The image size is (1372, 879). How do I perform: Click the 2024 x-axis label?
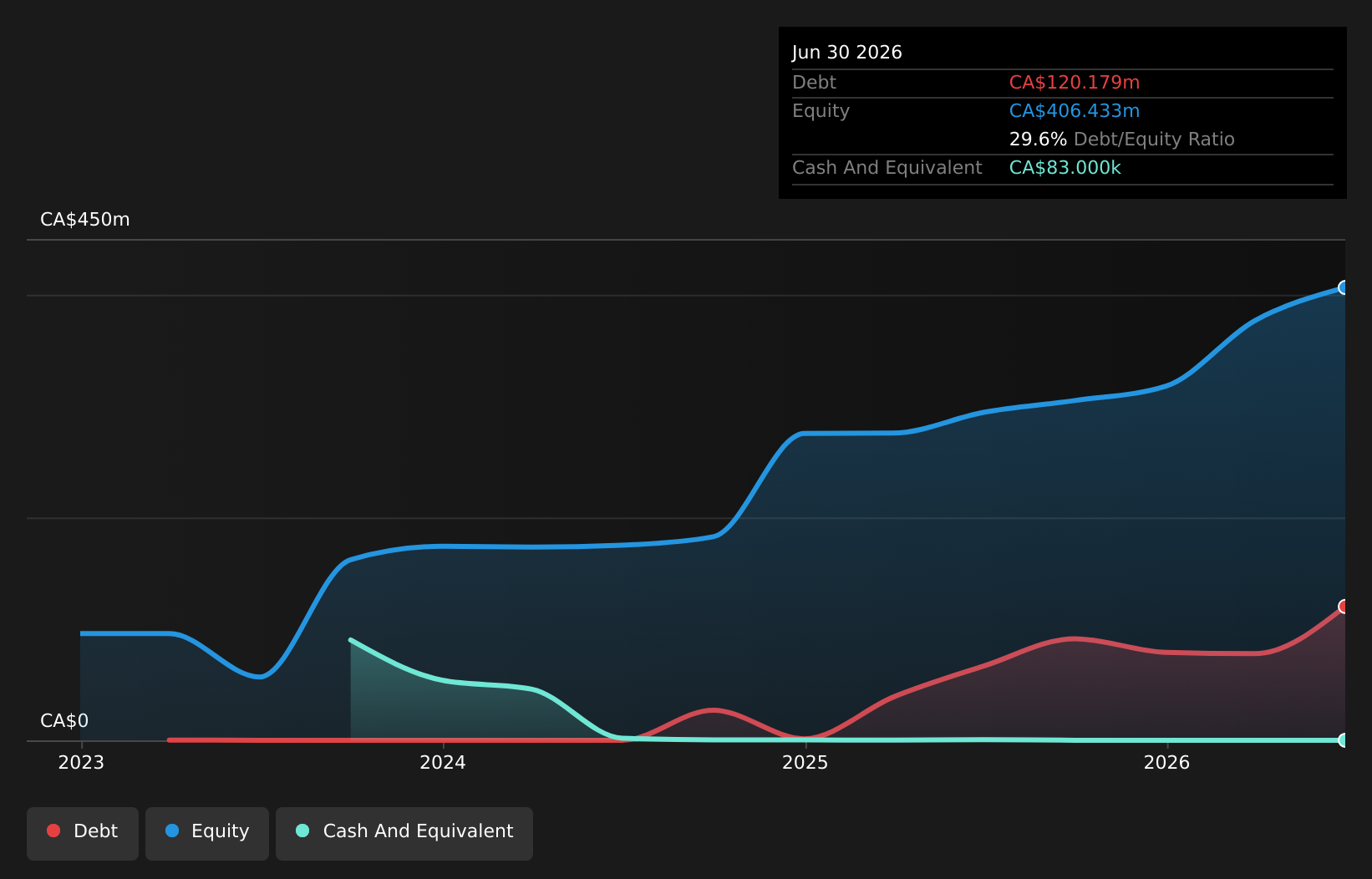coord(443,762)
